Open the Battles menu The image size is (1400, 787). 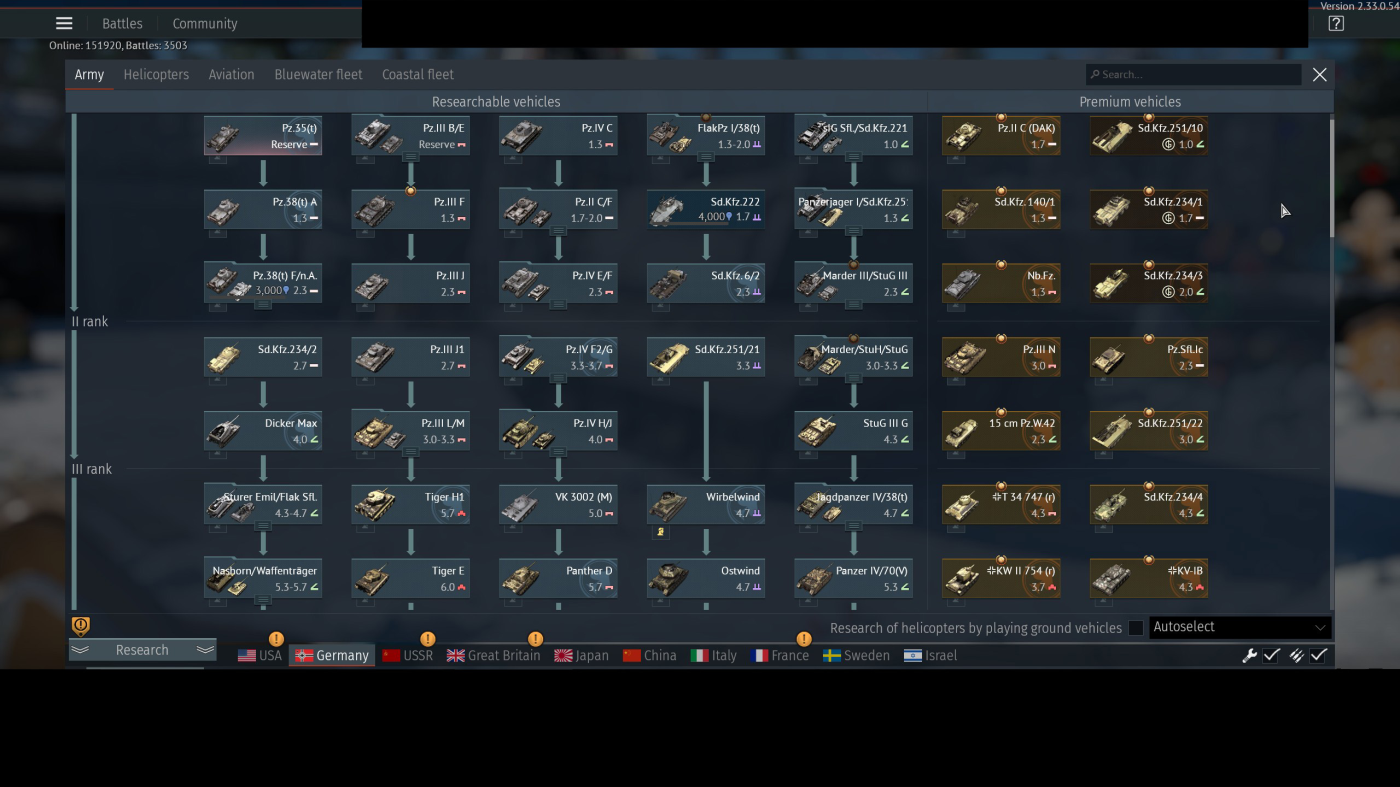pos(122,24)
